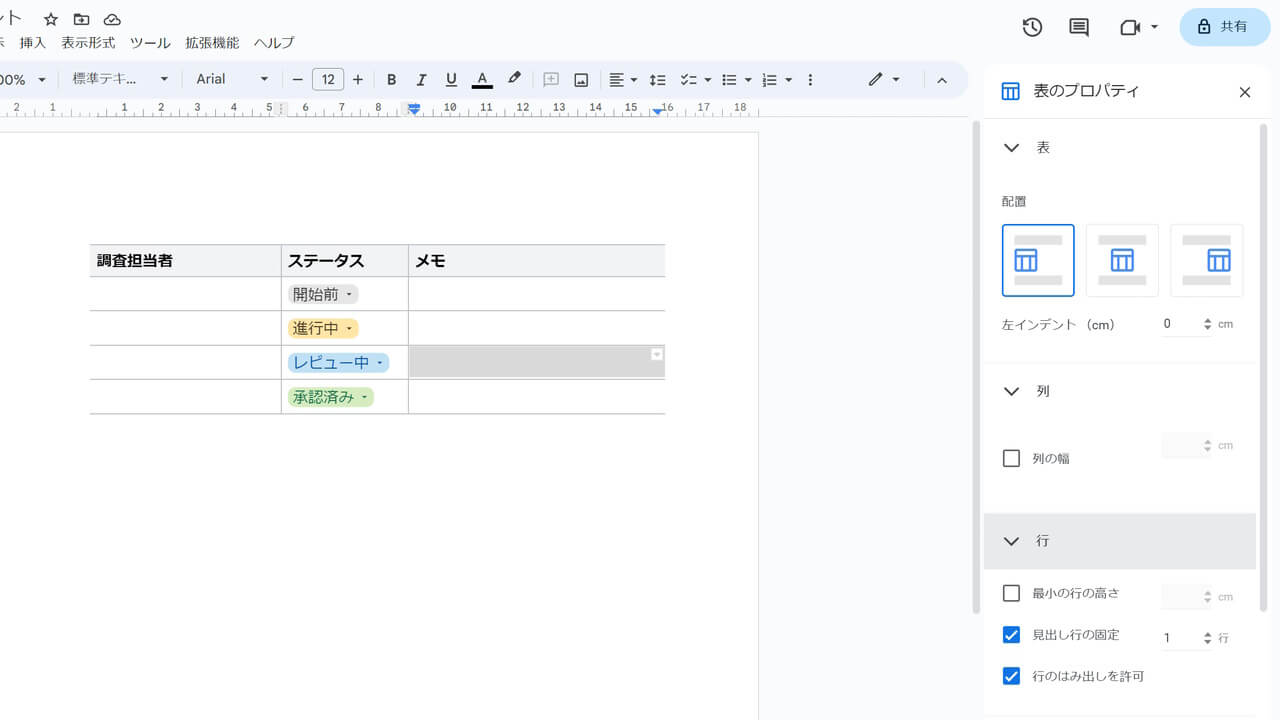Apply bold formatting from the toolbar
Viewport: 1280px width, 720px height.
(391, 79)
